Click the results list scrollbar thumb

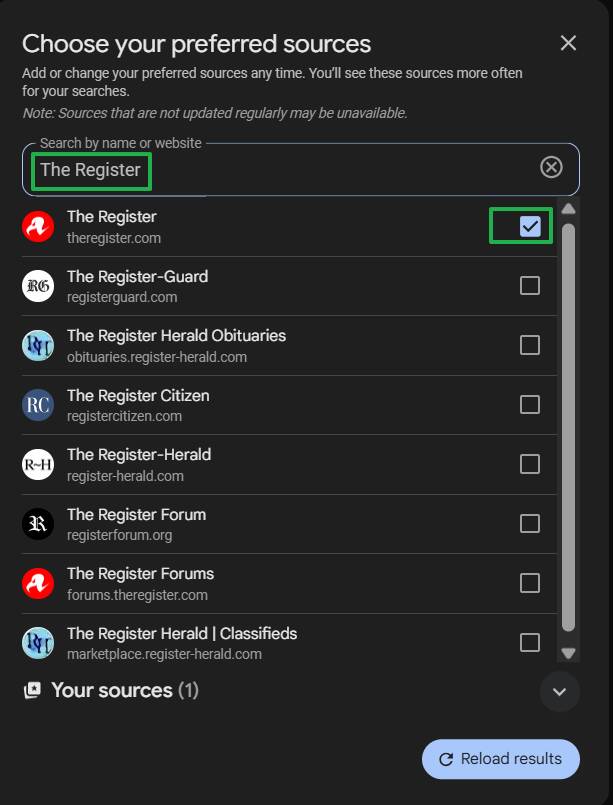tap(568, 427)
